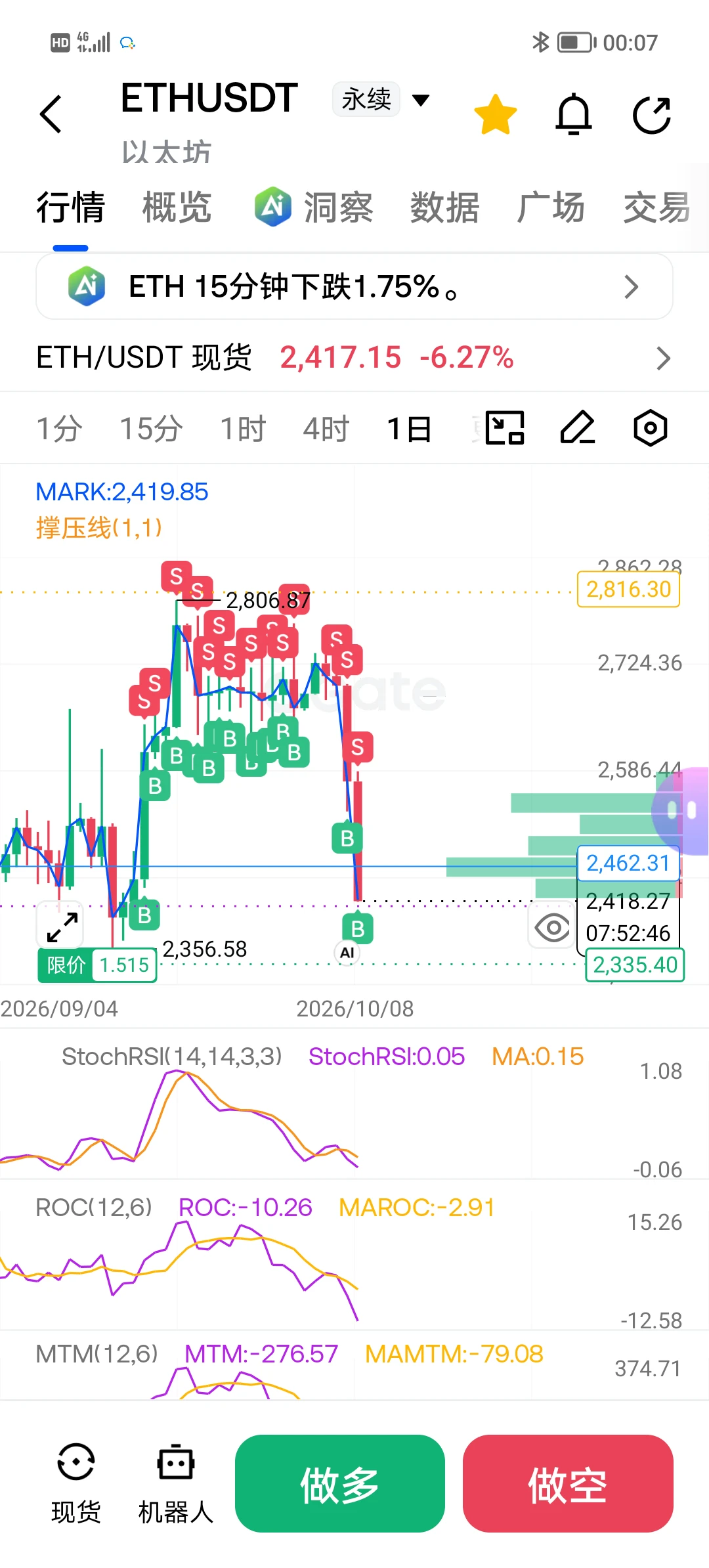Tap the back arrow icon
The width and height of the screenshot is (709, 1568).
(51, 114)
